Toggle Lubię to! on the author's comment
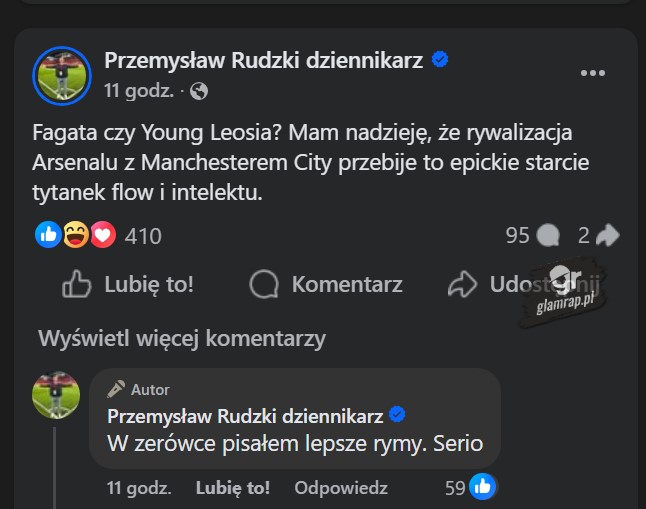The height and width of the screenshot is (509, 646). (x=232, y=488)
